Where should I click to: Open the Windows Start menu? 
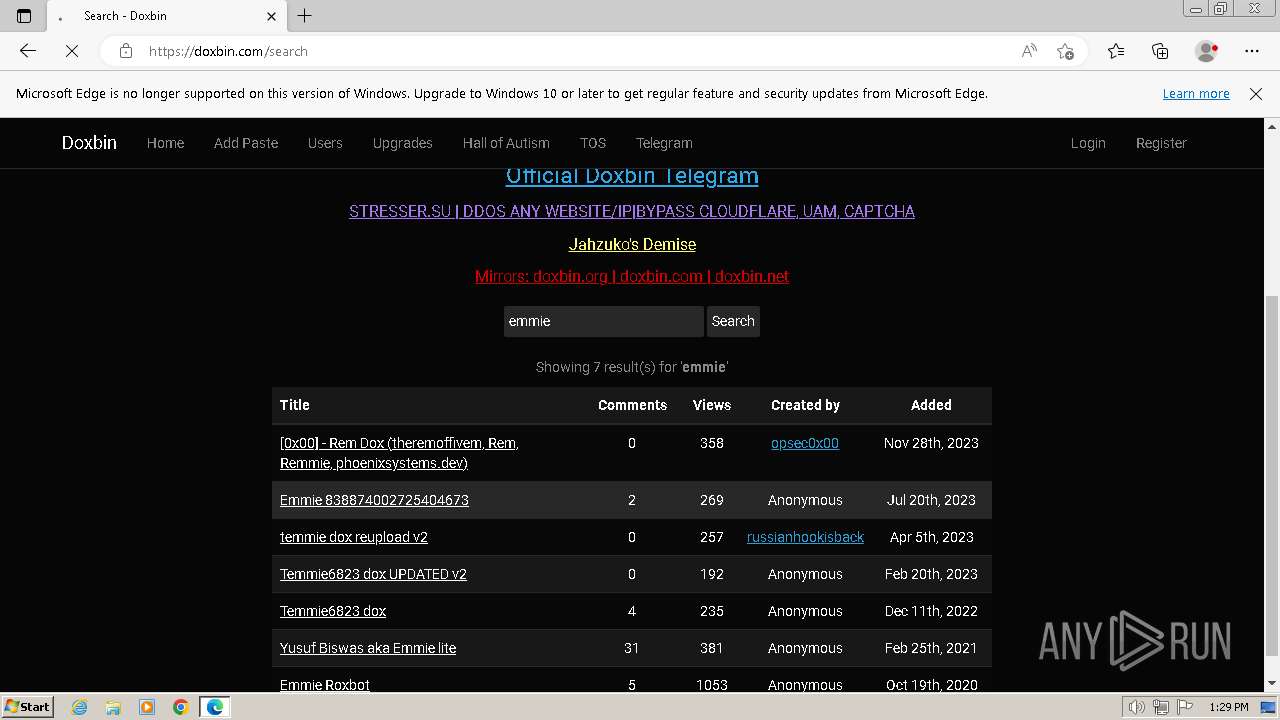[x=28, y=706]
